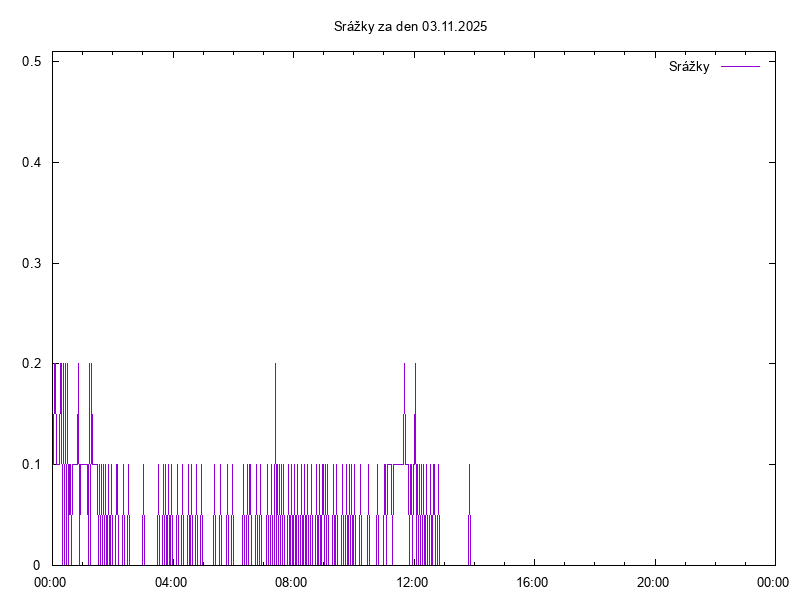Image resolution: width=800 pixels, height=600 pixels.
Task: Click the 0.3 y-axis tick label
Action: [31, 263]
